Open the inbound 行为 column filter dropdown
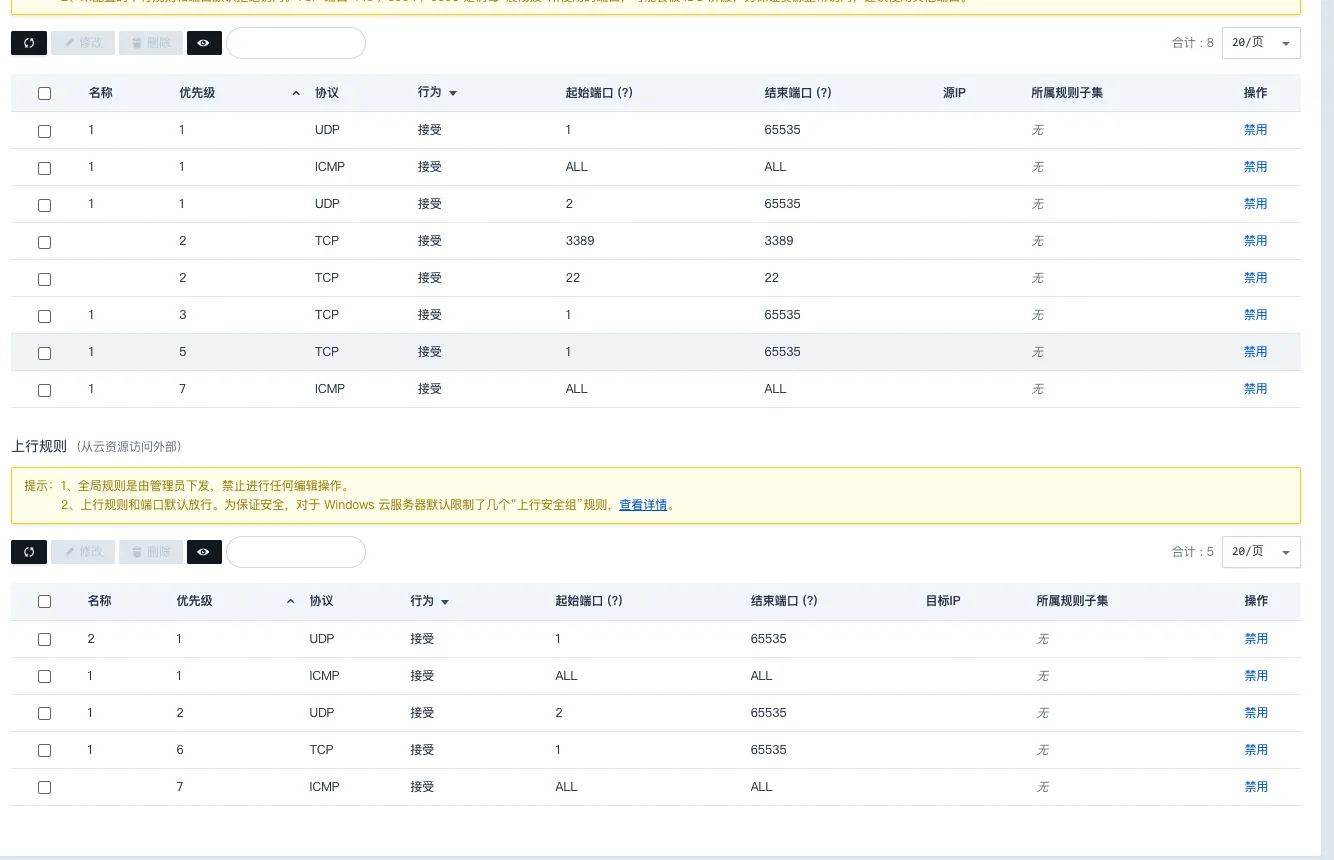This screenshot has width=1334, height=860. click(452, 93)
